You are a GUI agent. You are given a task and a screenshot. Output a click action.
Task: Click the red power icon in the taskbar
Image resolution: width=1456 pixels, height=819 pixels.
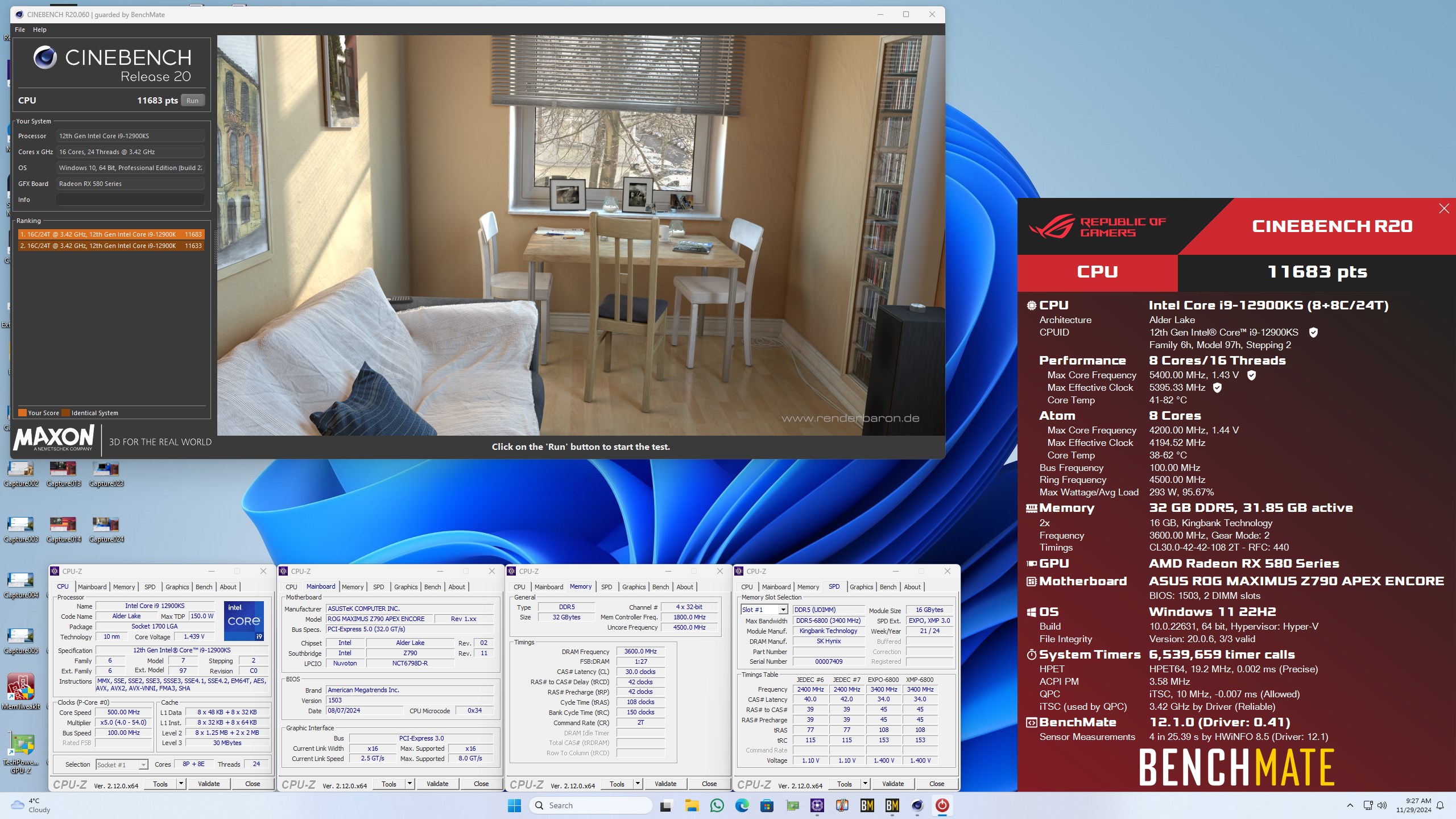click(942, 805)
